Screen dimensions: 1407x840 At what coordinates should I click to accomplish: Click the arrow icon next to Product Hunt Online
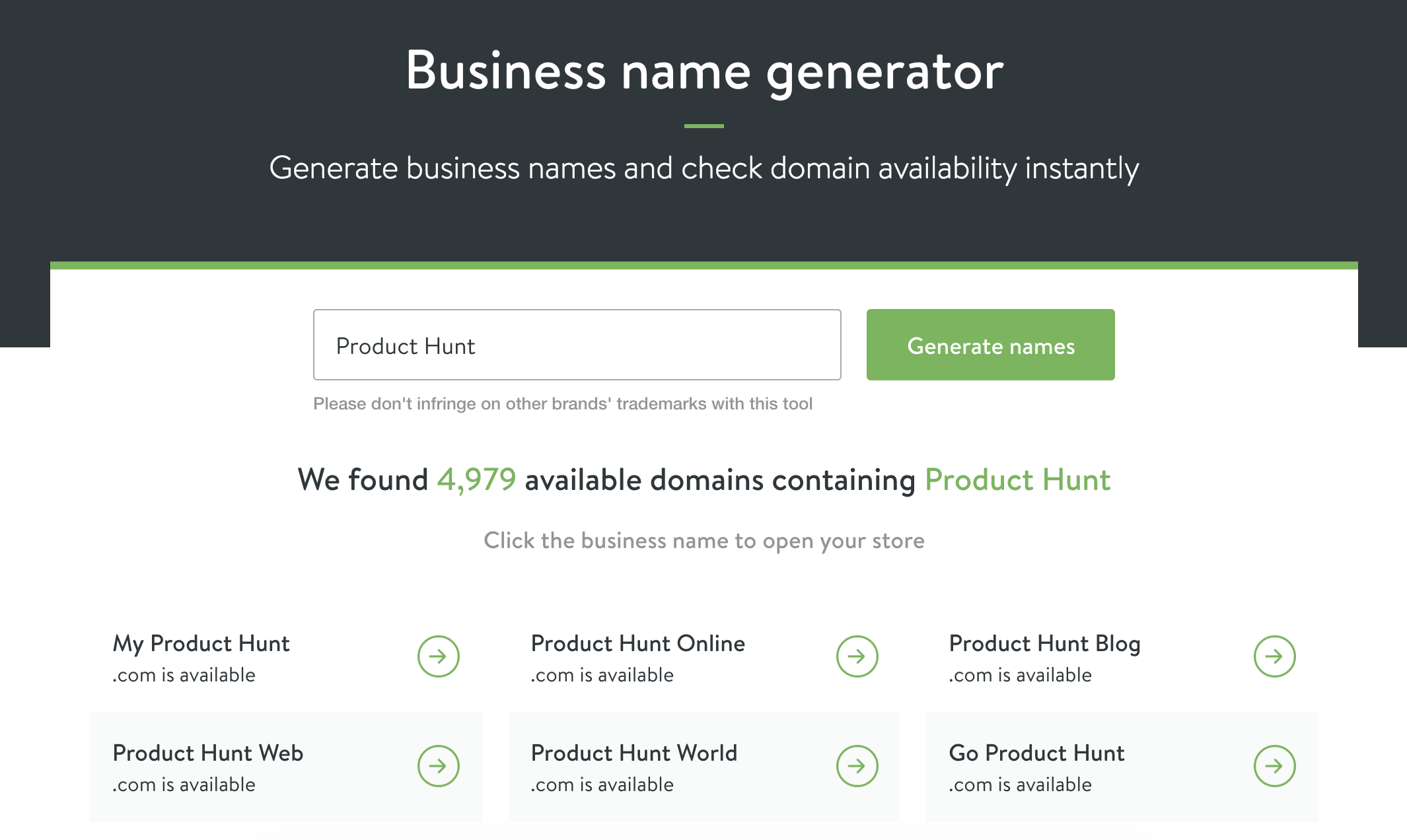[856, 656]
